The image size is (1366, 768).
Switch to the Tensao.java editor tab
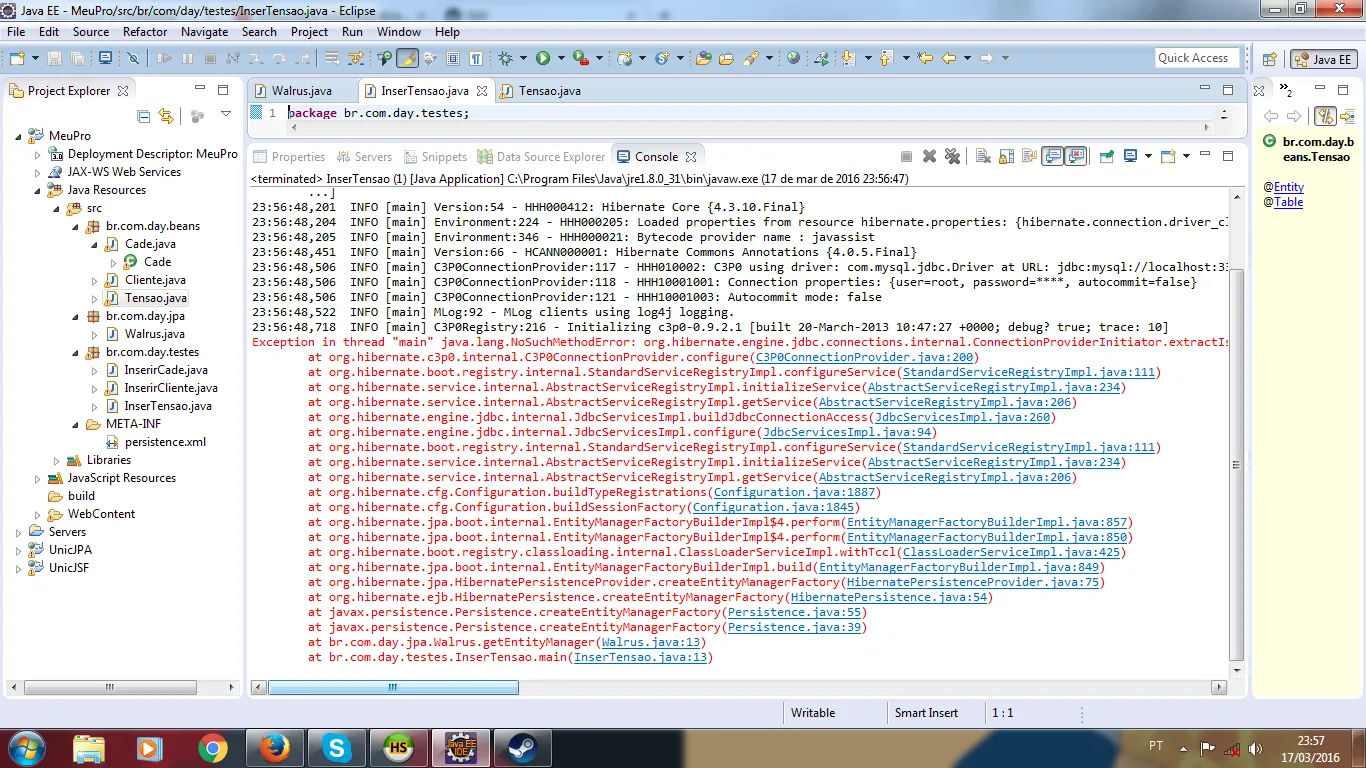549,91
